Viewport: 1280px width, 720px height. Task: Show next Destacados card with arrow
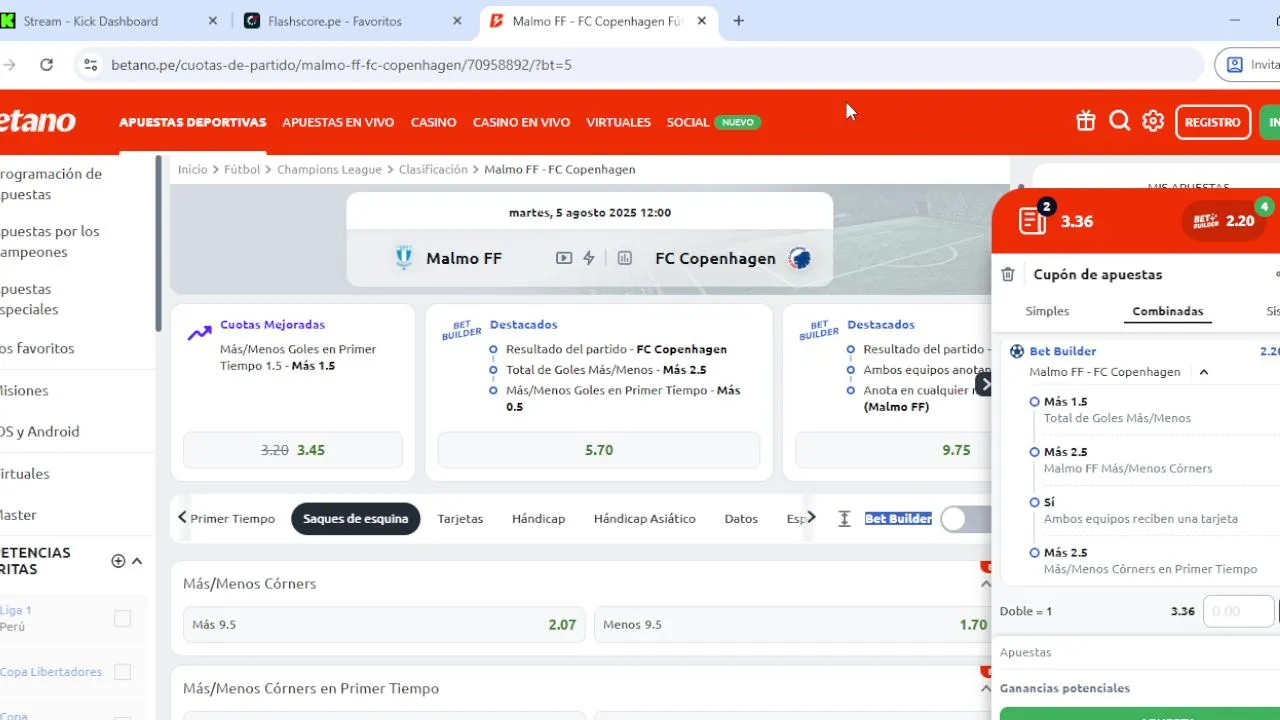tap(985, 383)
